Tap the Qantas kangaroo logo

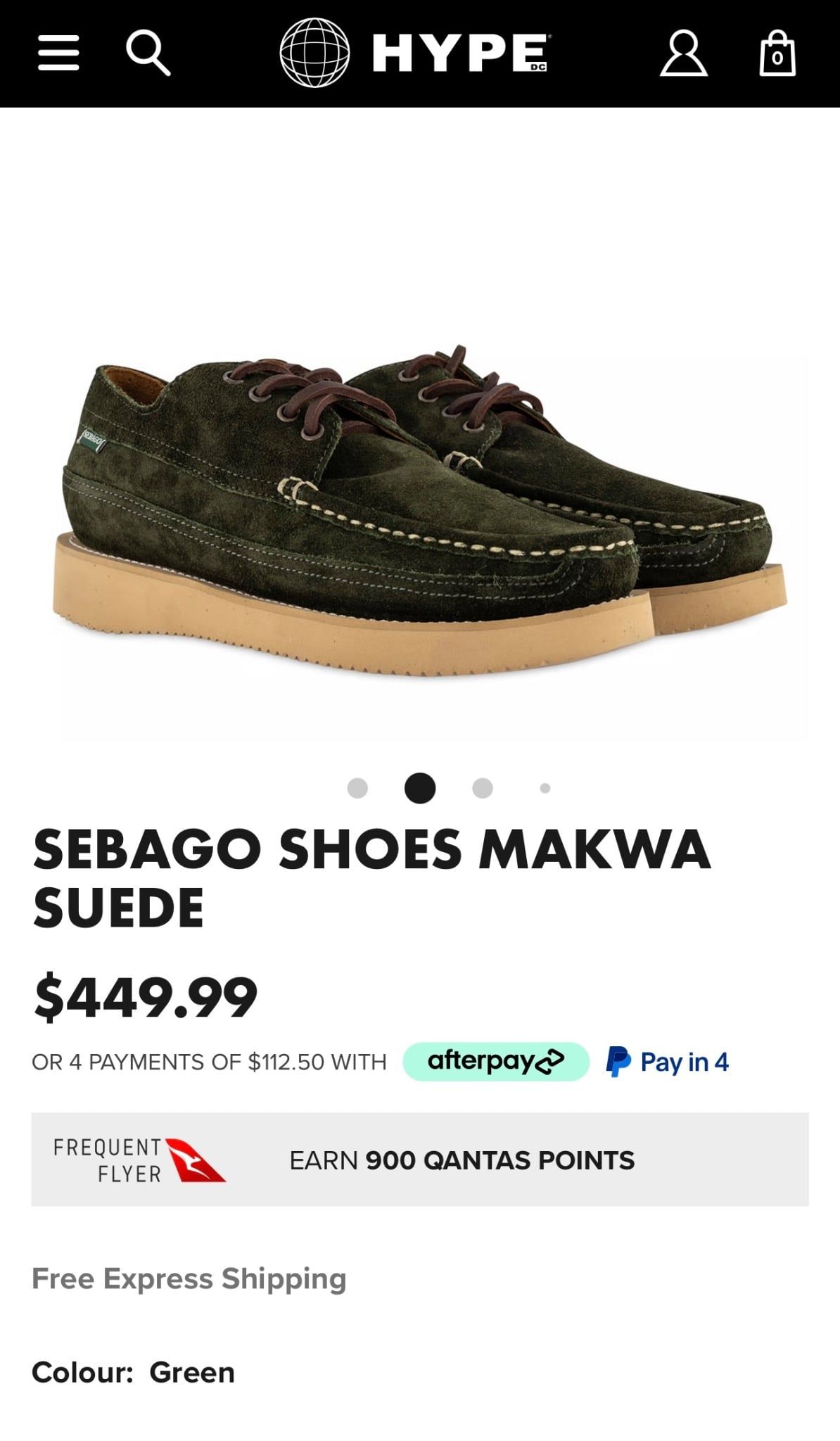[x=195, y=1160]
